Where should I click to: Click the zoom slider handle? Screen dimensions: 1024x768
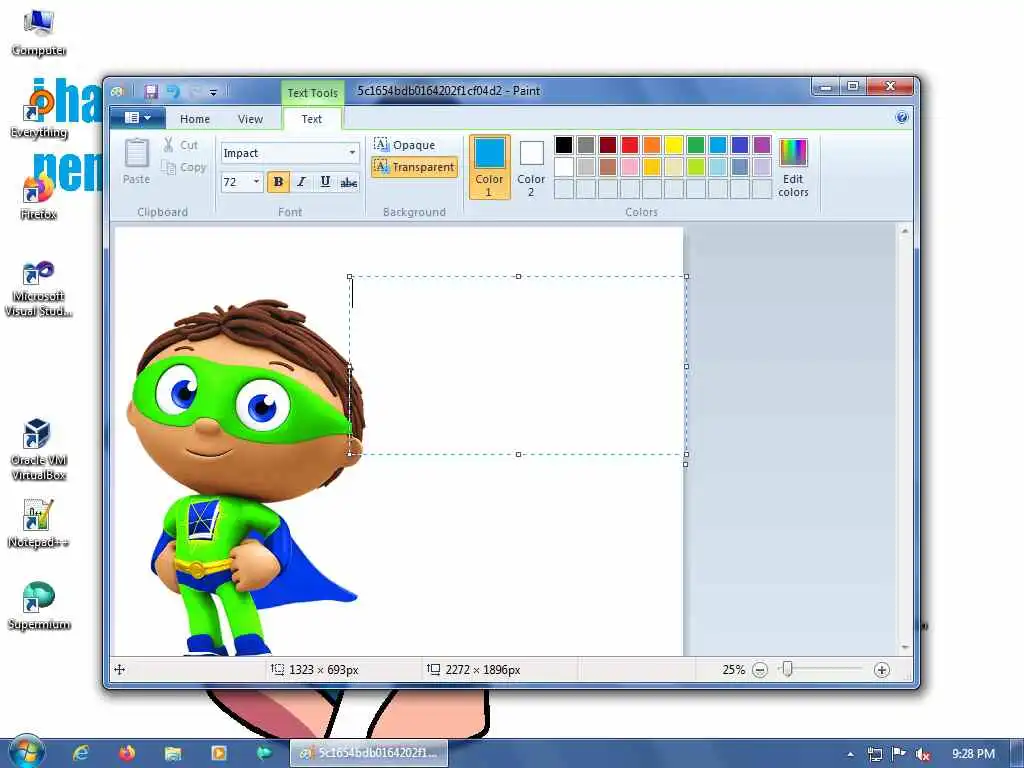pyautogui.click(x=788, y=669)
